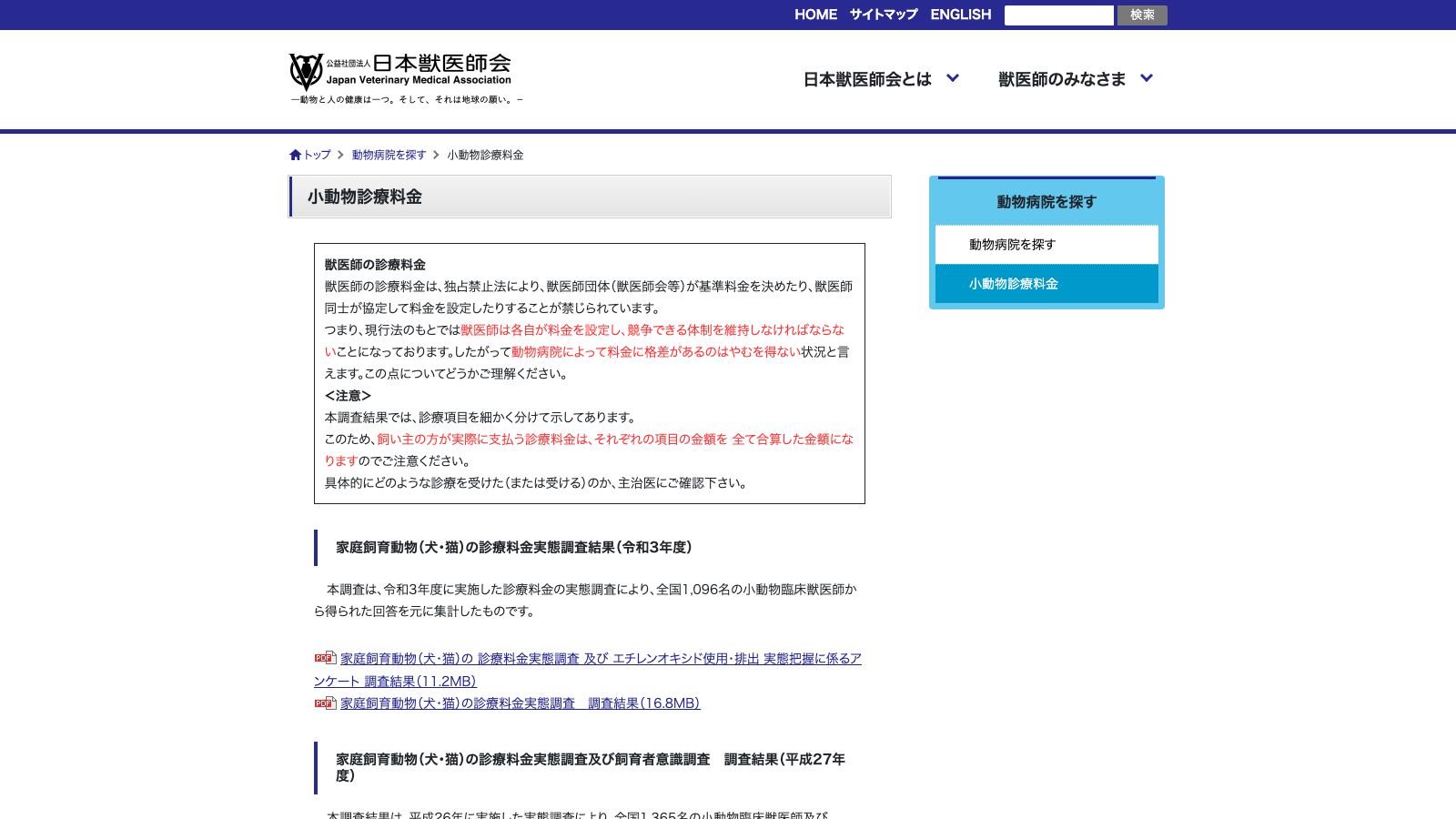Click the tagline 動物と人の健康は一つ

pos(407,100)
